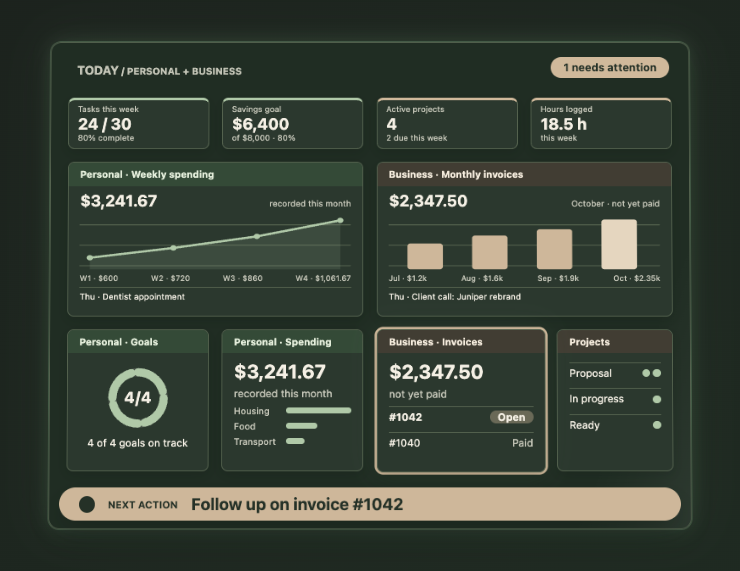Click the 'Paid' status of invoice #1040
The width and height of the screenshot is (740, 571).
[x=522, y=443]
